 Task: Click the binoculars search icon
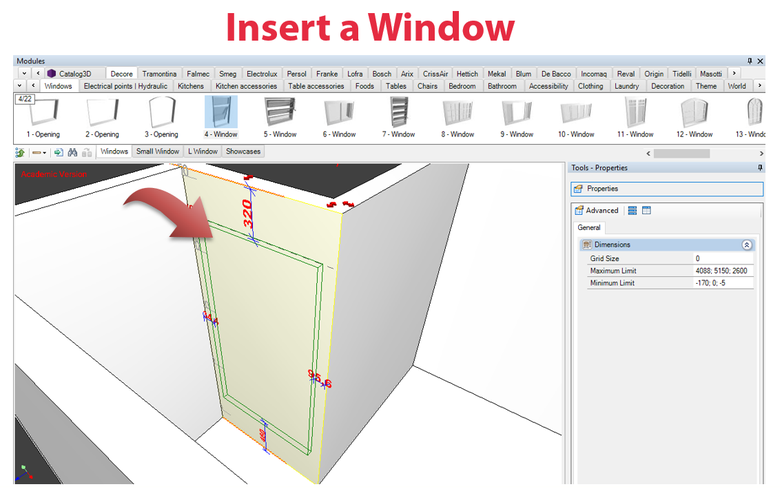[x=73, y=152]
